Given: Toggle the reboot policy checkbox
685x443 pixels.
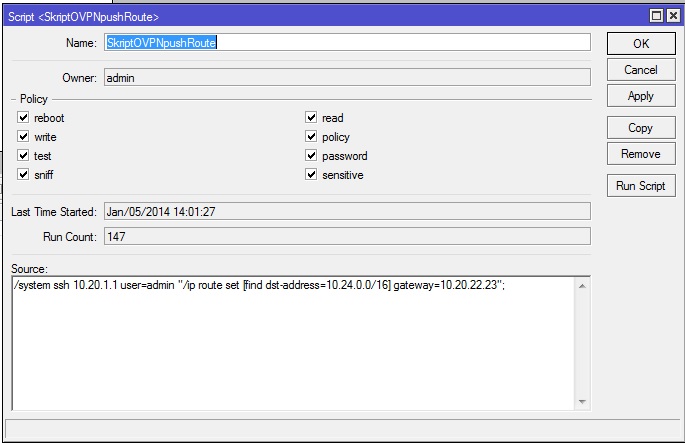Looking at the screenshot, I should point(23,118).
